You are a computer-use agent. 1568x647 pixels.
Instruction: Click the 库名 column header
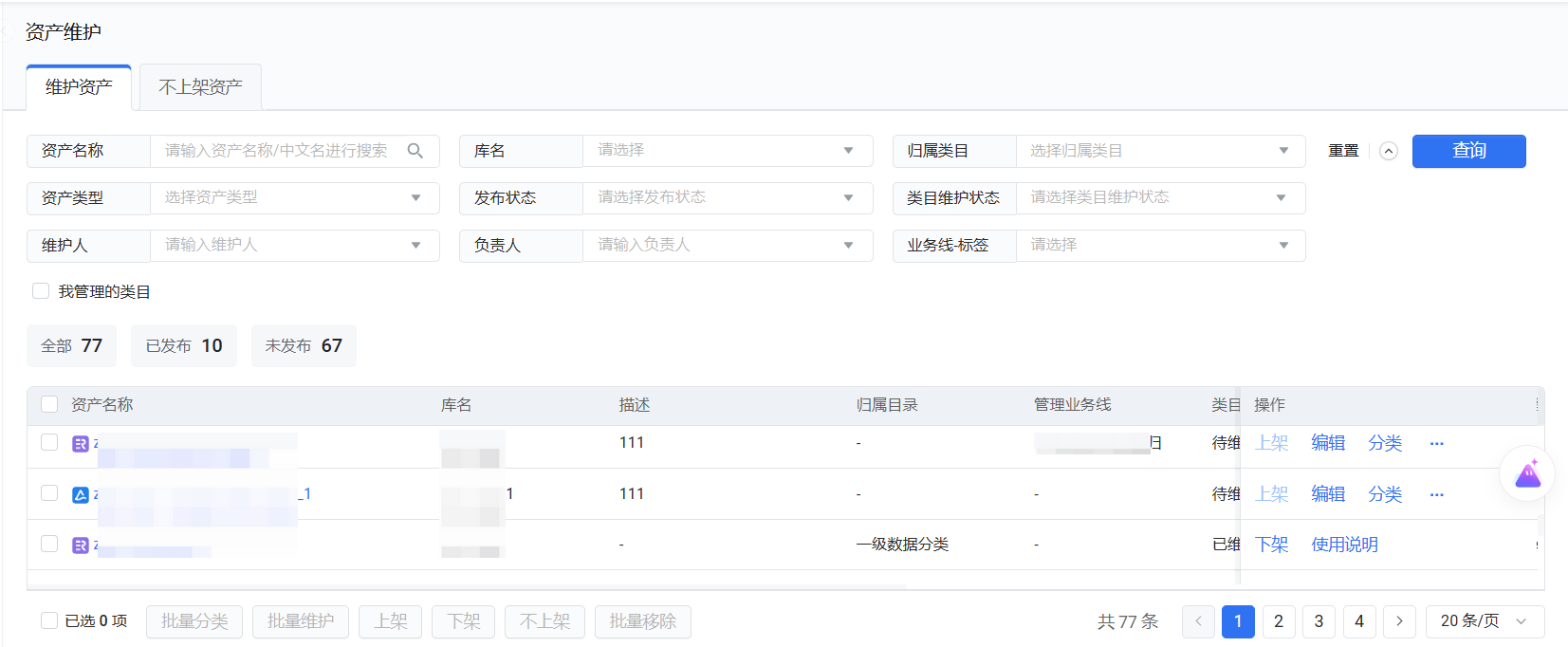coord(456,405)
